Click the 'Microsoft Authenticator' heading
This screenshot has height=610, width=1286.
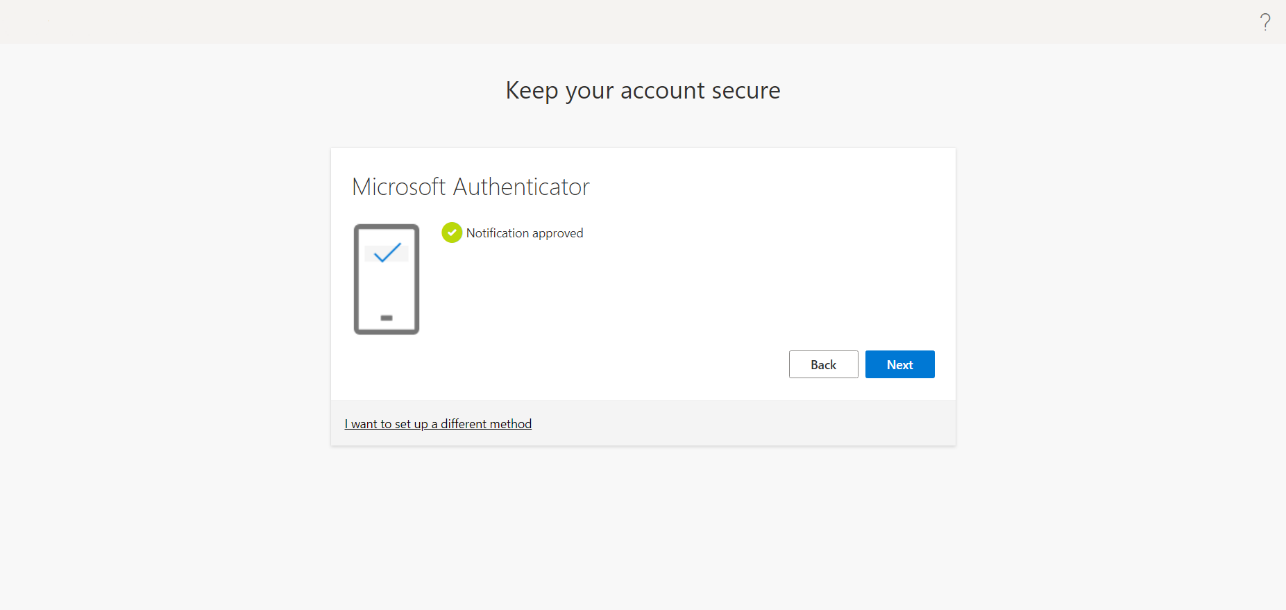tap(471, 186)
